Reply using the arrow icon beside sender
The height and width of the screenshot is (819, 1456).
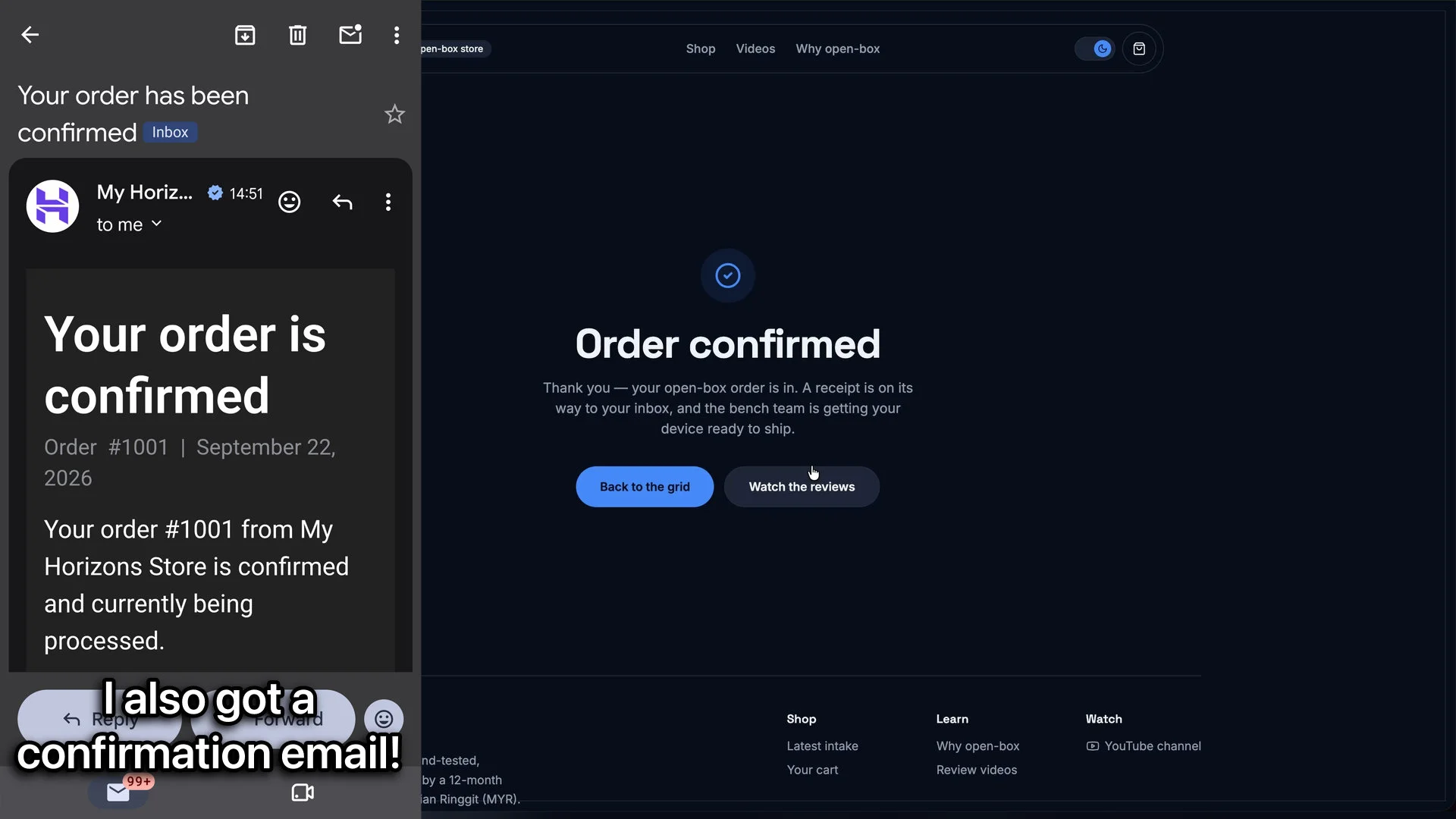342,202
